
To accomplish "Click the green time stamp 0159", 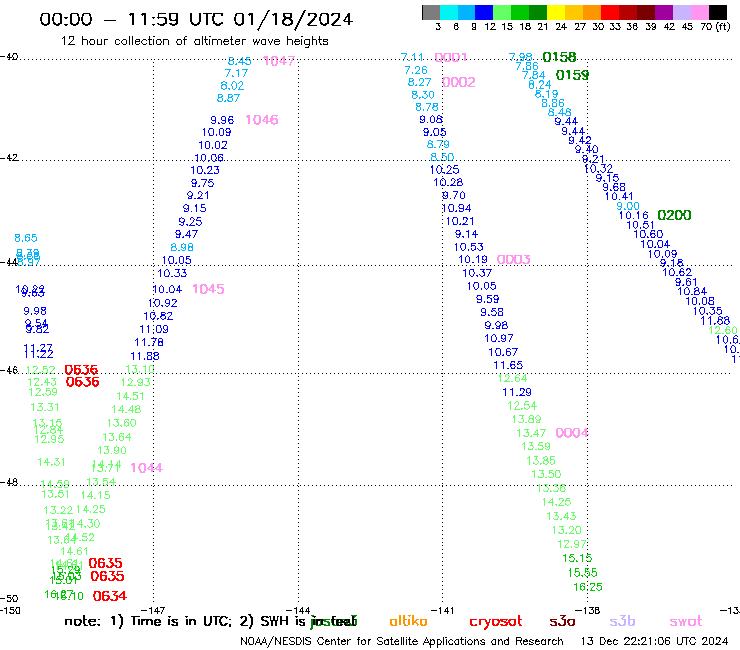I will (x=572, y=75).
